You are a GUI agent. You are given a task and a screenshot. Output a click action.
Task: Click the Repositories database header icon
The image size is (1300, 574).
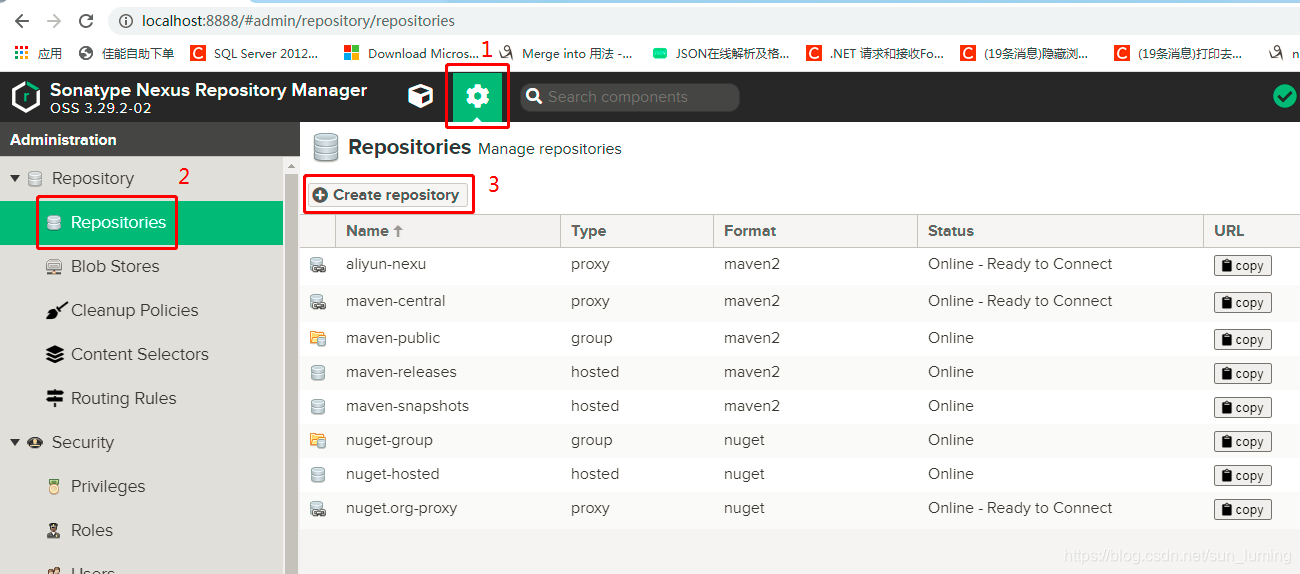click(x=326, y=147)
